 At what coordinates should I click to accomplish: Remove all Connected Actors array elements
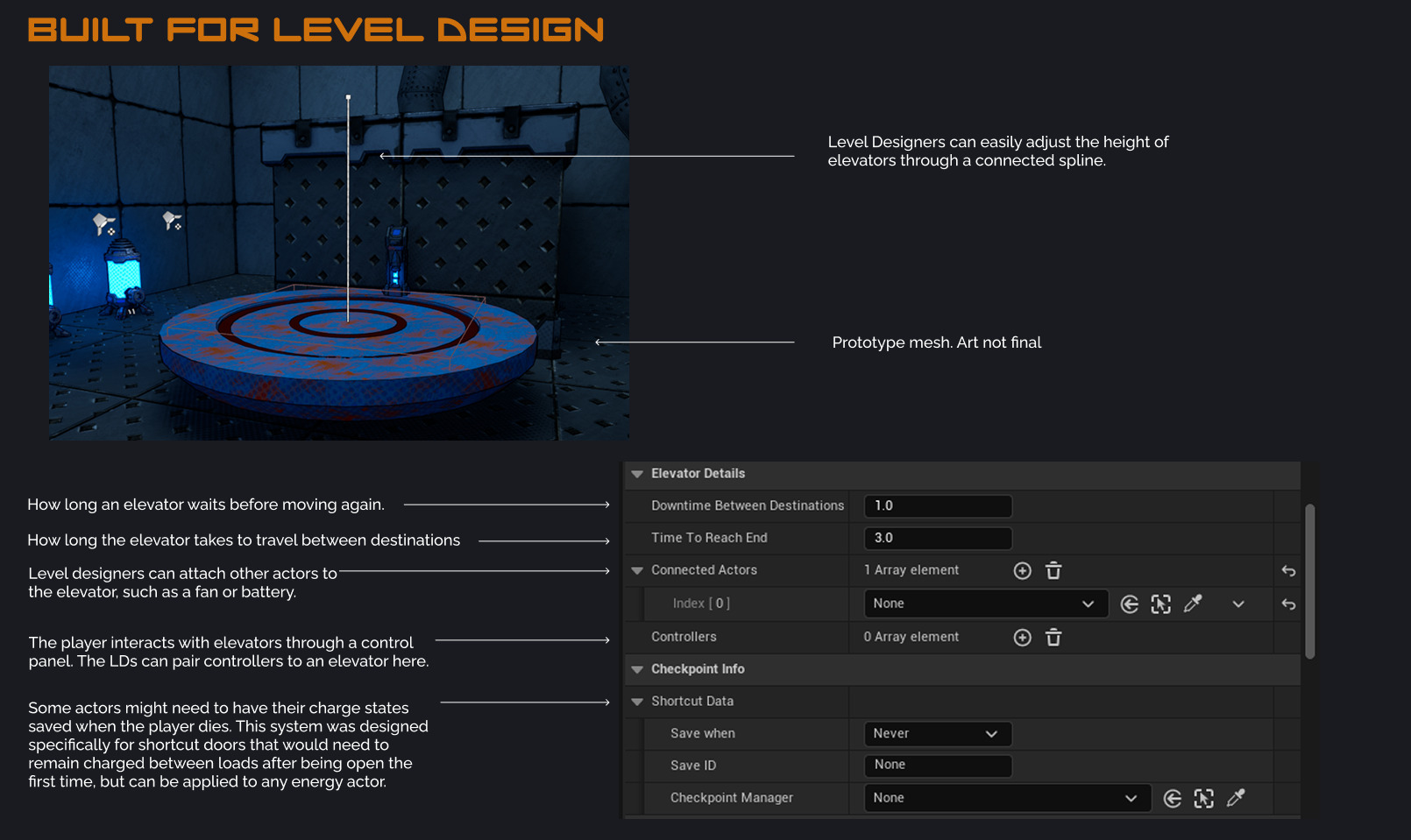(x=1053, y=571)
